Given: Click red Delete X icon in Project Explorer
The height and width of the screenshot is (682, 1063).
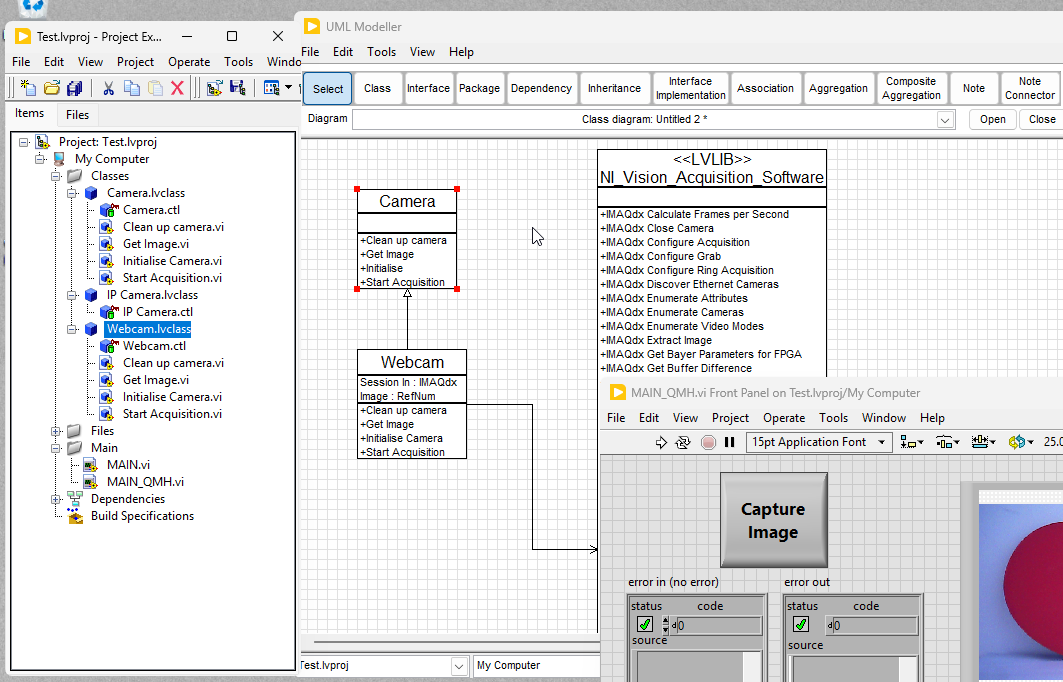Looking at the screenshot, I should click(178, 88).
